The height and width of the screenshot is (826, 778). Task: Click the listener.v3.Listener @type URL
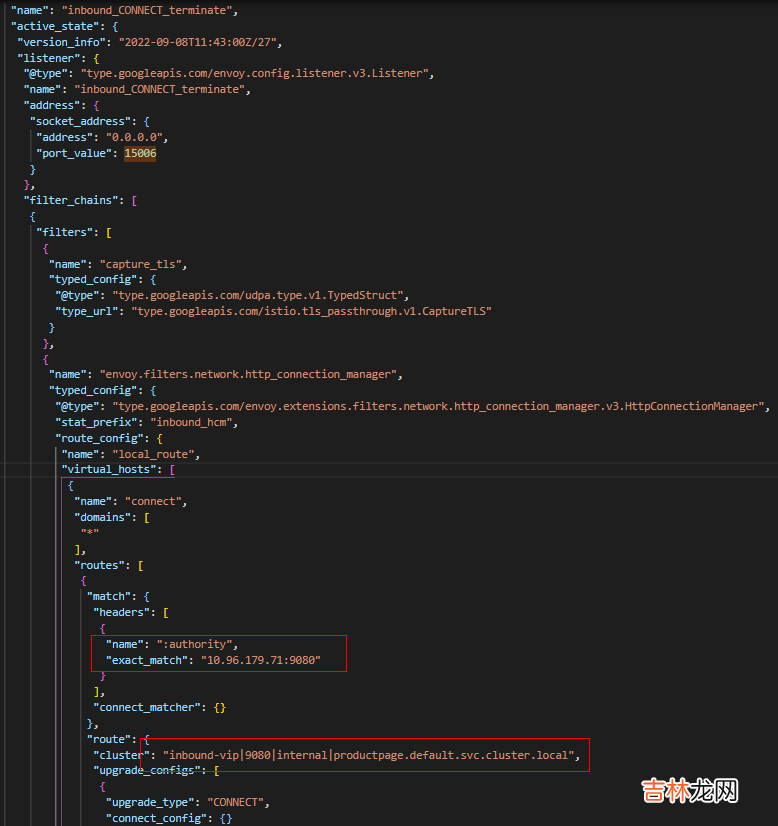257,73
